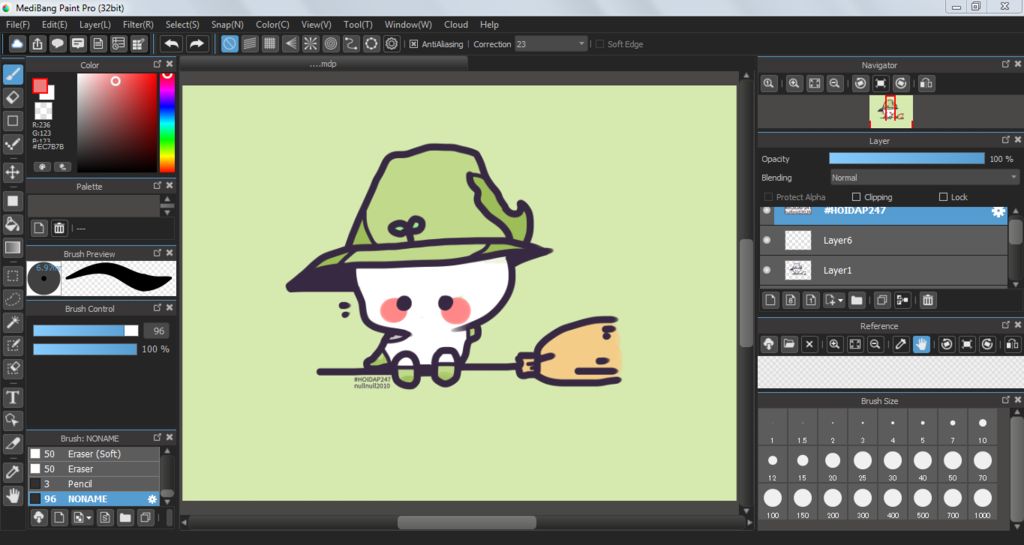Viewport: 1024px width, 545px height.
Task: Enable the Clipping checkbox
Action: click(856, 197)
